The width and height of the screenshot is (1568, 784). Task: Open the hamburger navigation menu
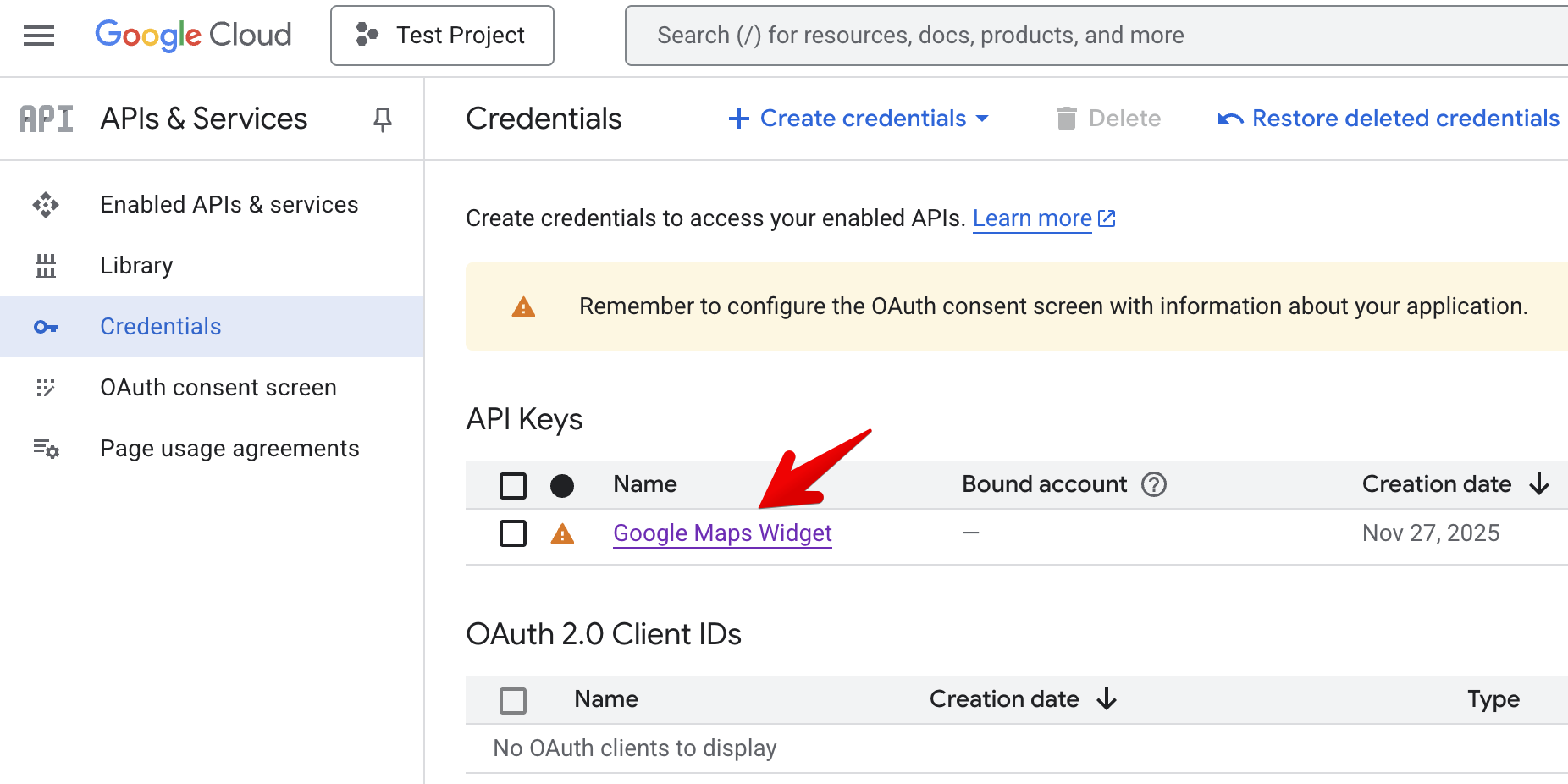click(x=39, y=36)
